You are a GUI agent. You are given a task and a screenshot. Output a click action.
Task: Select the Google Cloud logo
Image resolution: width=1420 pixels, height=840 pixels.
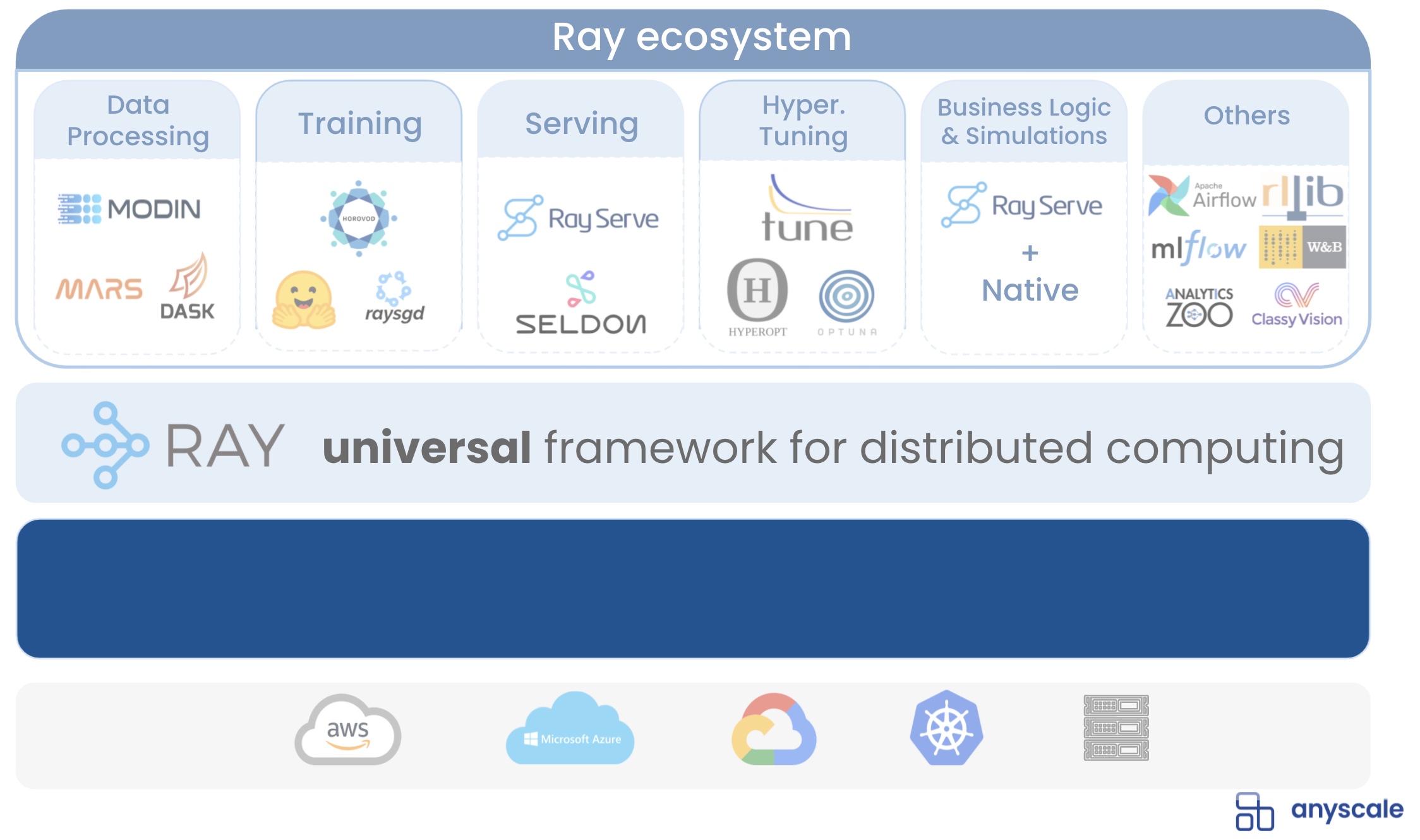point(774,729)
